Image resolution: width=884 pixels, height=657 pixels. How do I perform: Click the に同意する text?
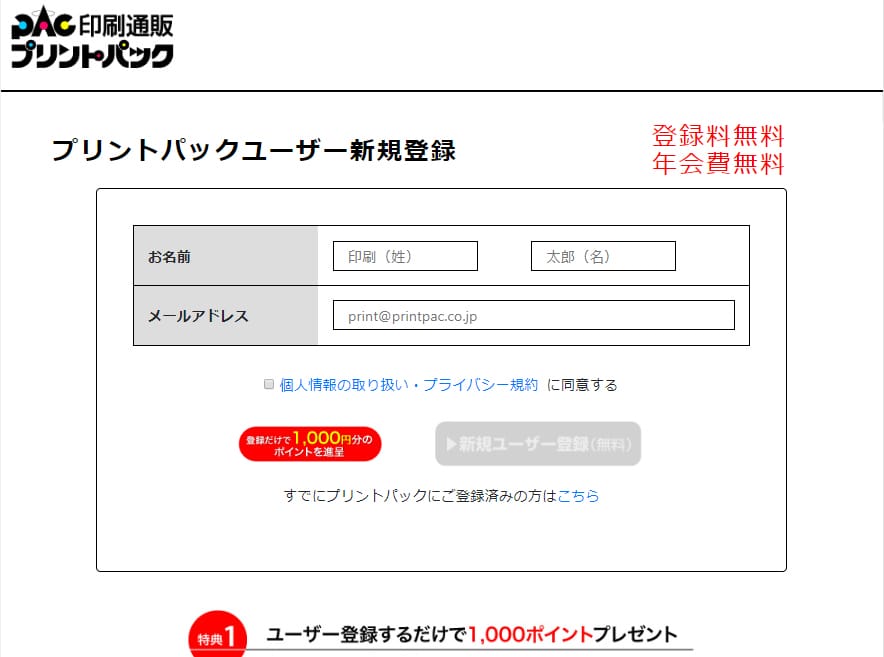tap(582, 385)
